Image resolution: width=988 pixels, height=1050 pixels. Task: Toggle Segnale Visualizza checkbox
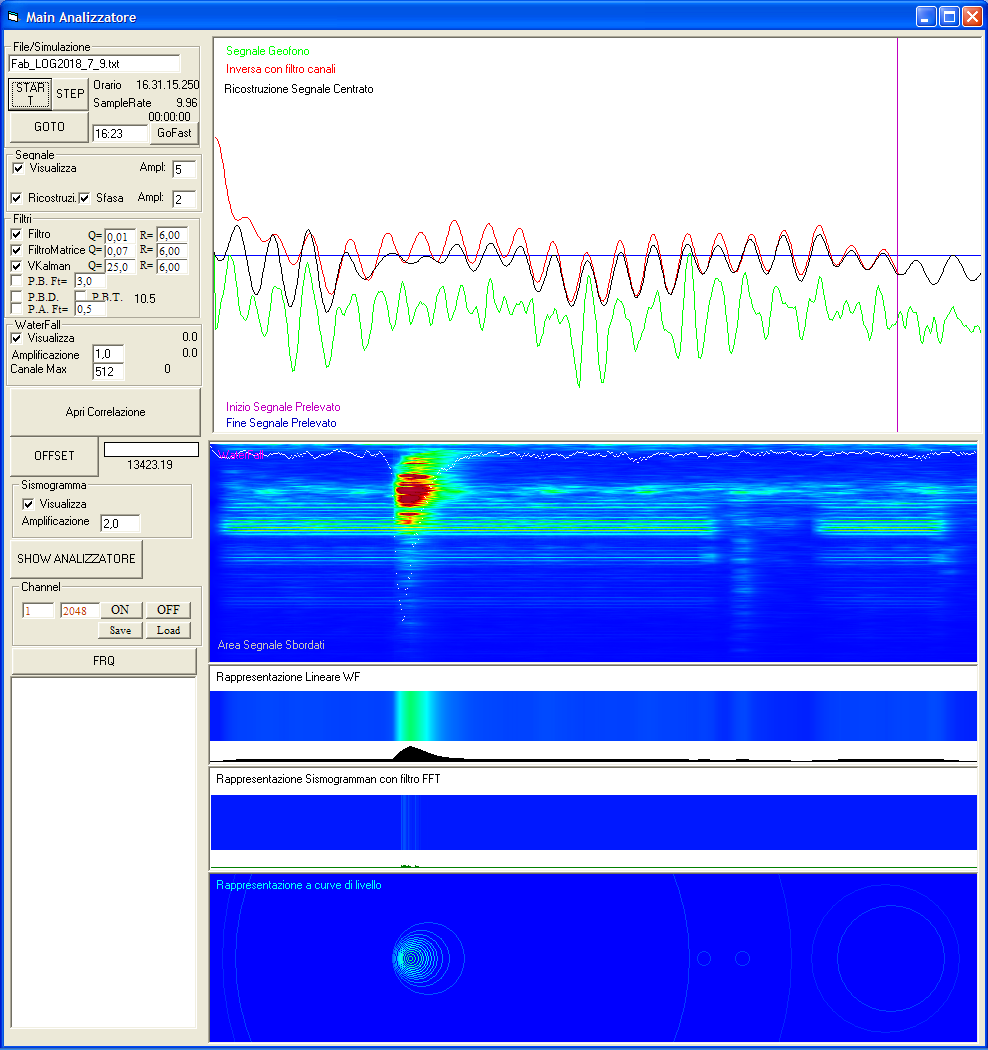19,168
